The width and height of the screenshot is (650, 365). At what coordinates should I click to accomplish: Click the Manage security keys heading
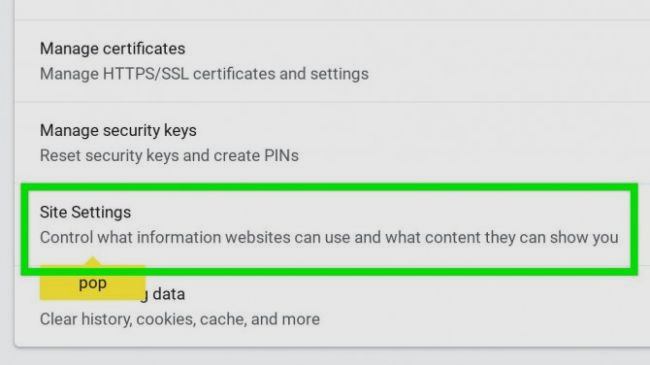tap(118, 131)
